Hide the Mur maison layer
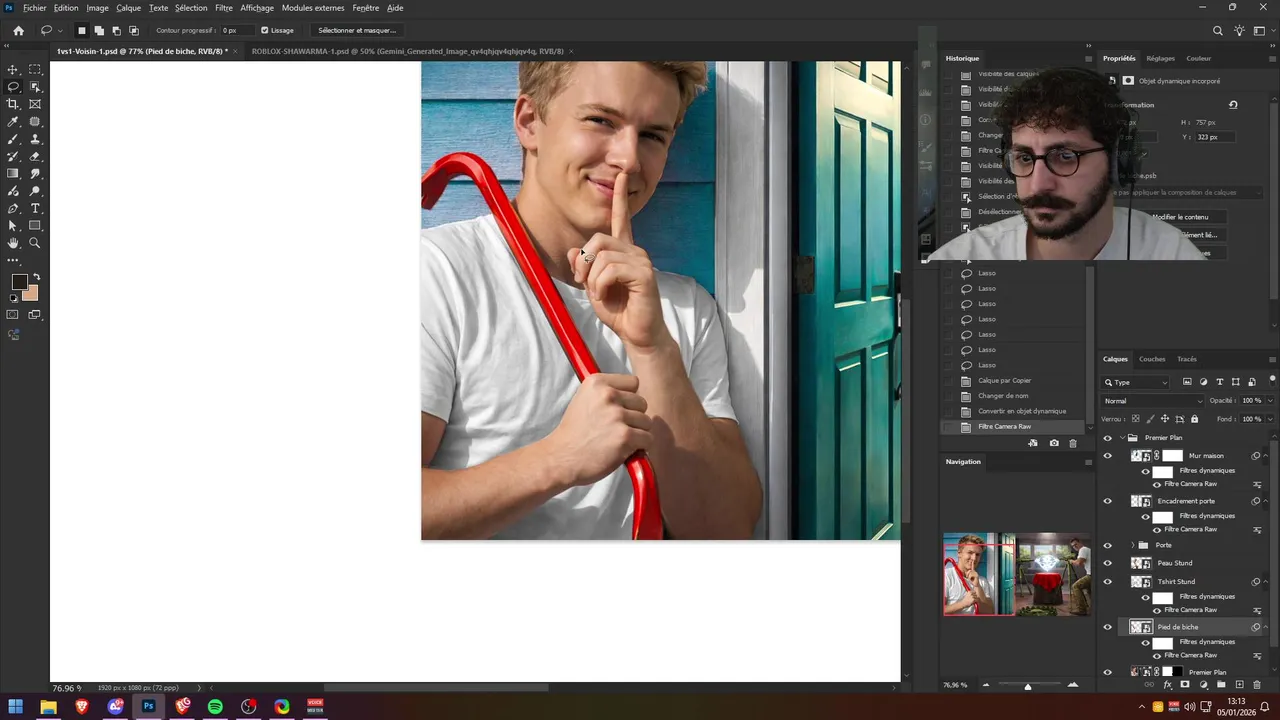1280x720 pixels. pos(1107,456)
